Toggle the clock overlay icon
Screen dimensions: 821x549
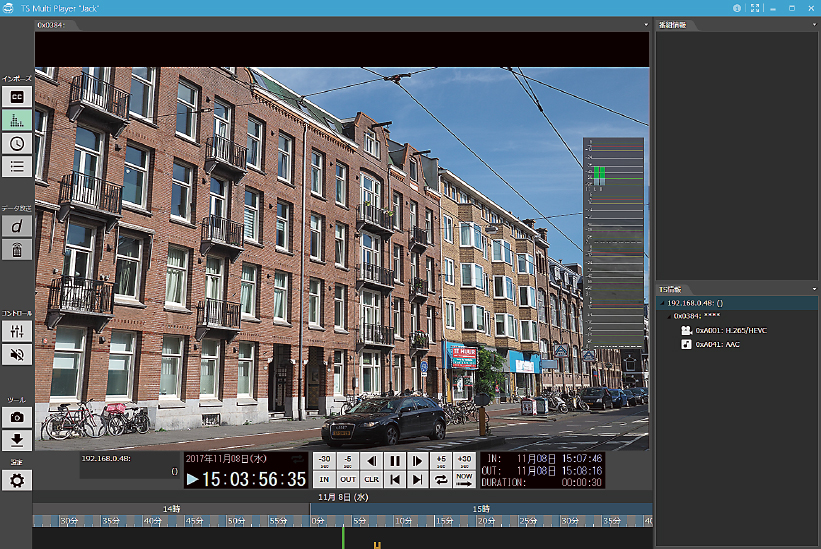17,143
